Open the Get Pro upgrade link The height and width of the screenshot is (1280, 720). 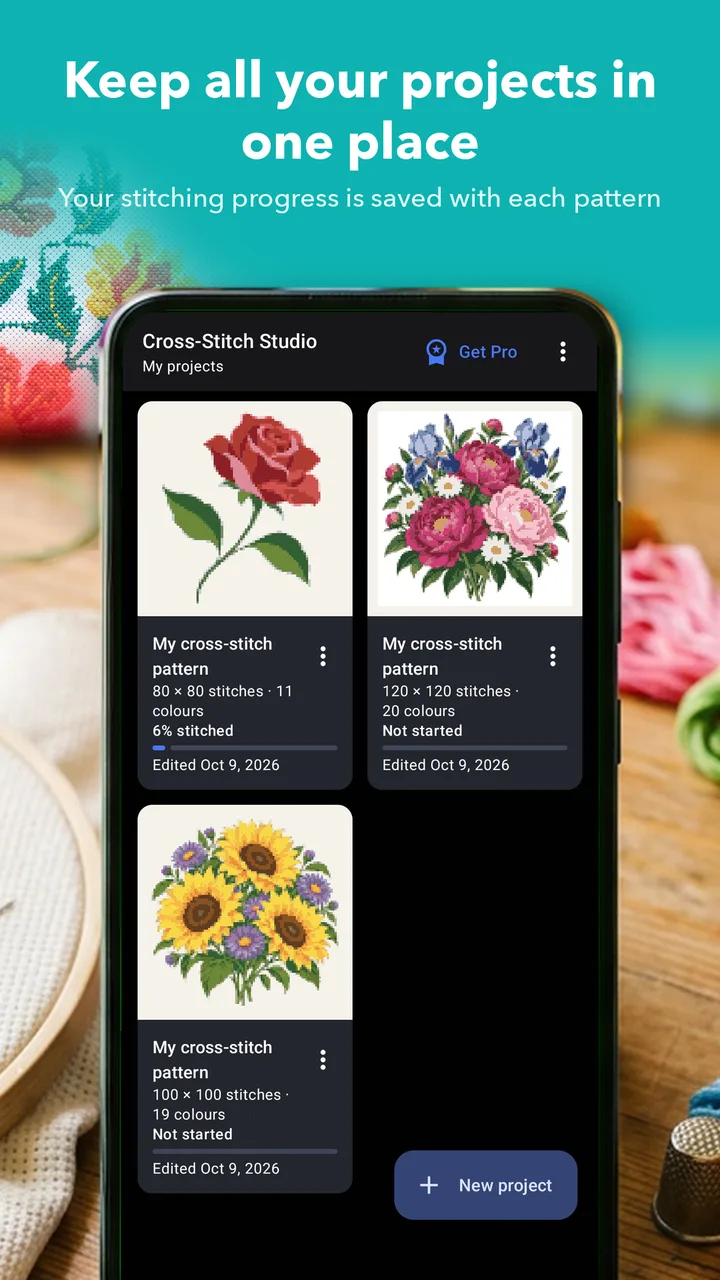coord(472,352)
